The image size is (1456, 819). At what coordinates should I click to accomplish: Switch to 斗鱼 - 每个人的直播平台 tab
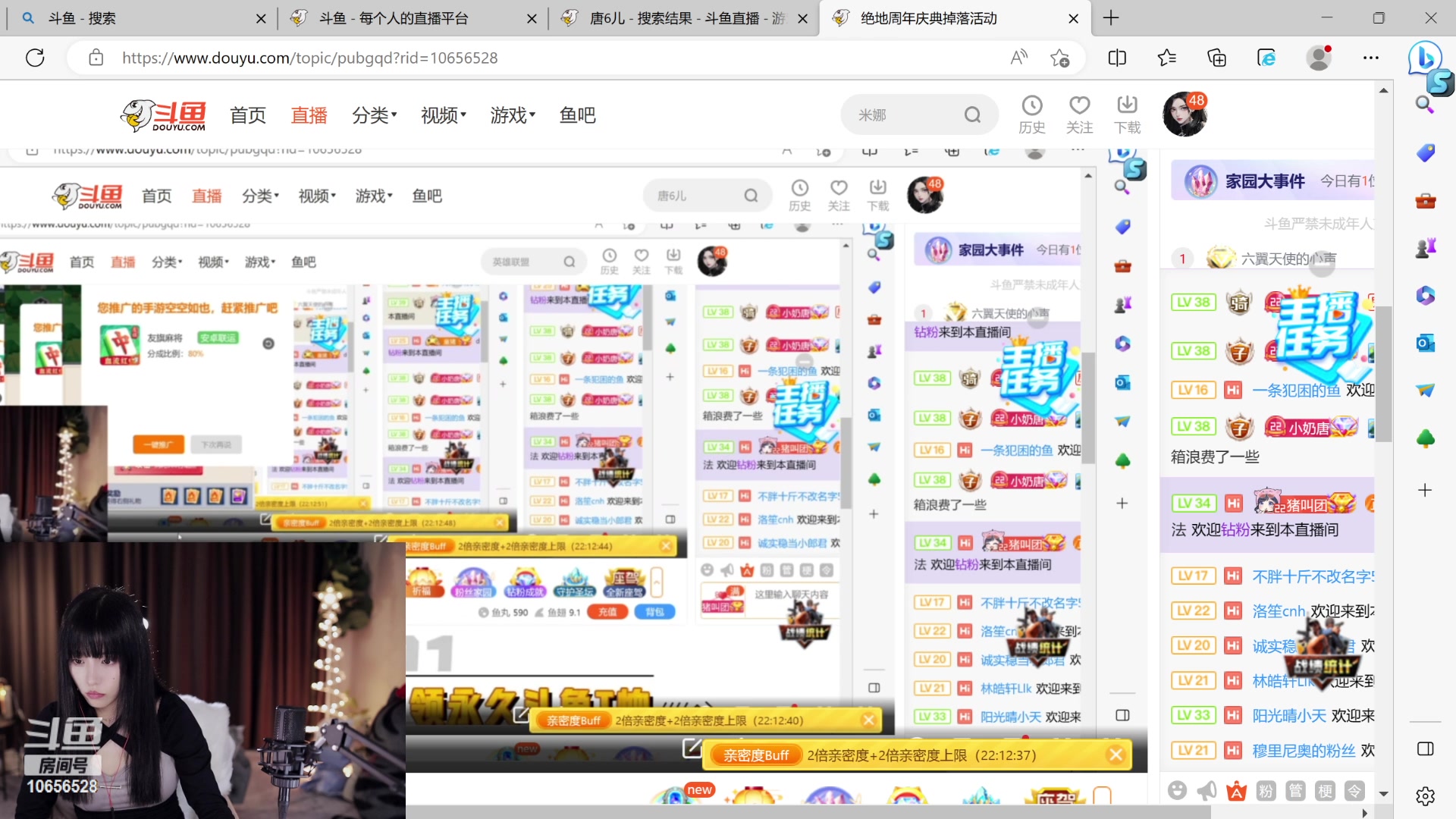pos(413,18)
